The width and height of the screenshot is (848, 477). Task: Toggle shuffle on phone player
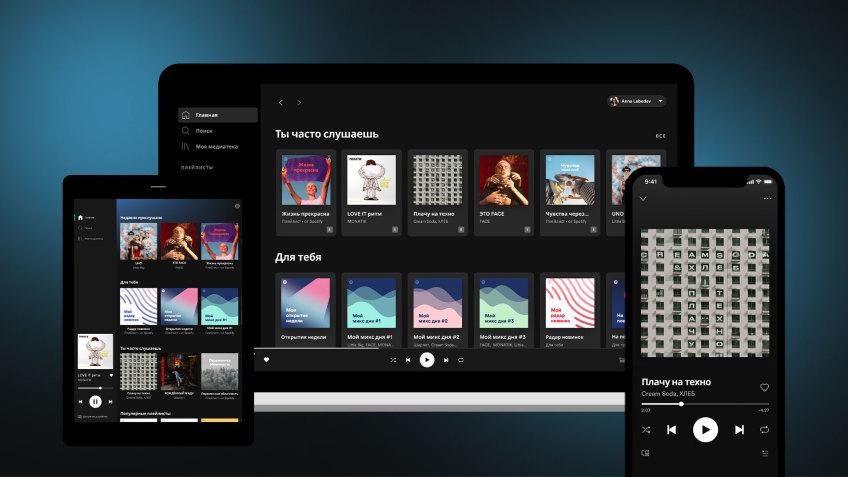click(x=646, y=430)
